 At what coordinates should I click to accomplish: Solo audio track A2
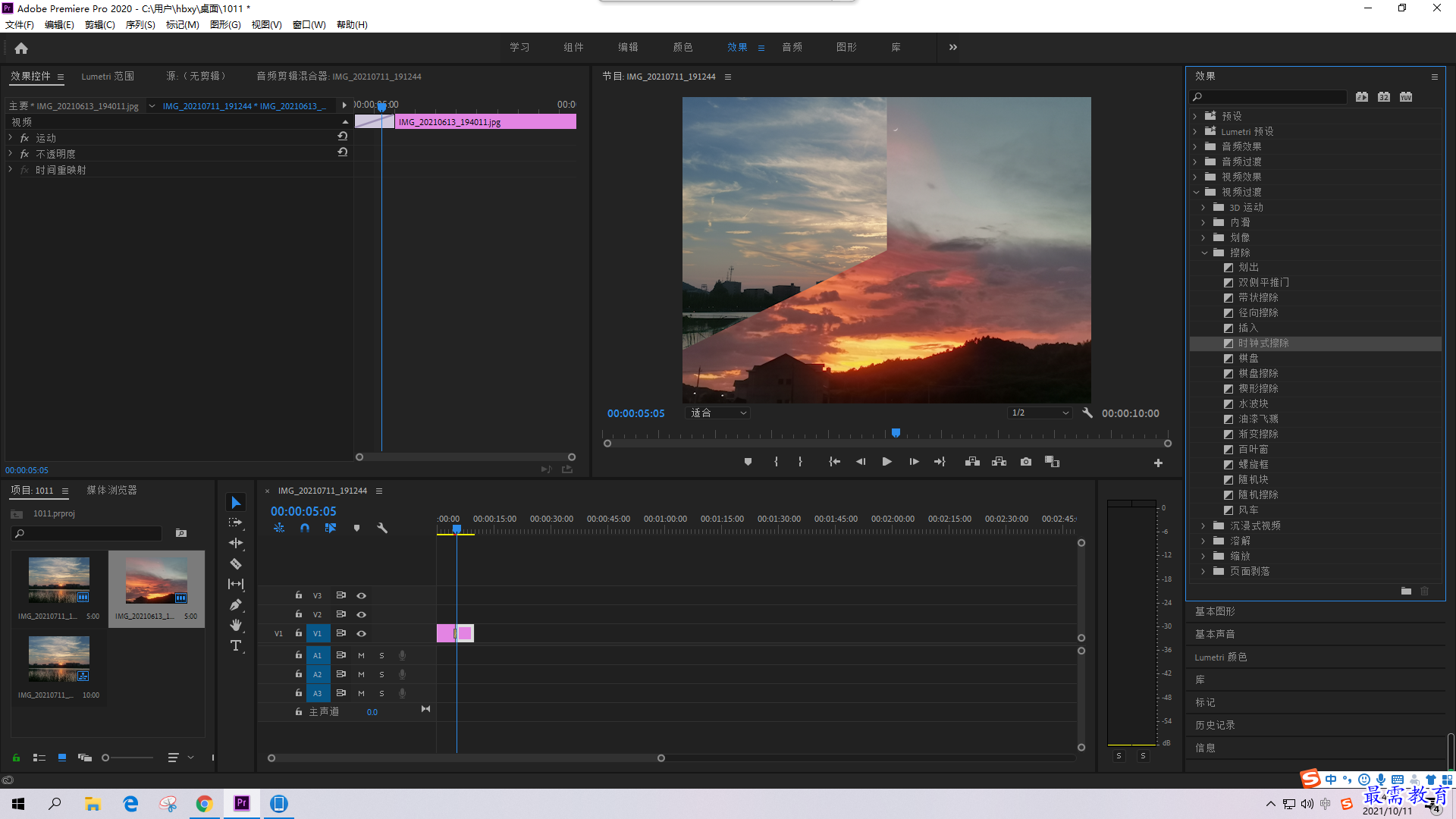[381, 674]
